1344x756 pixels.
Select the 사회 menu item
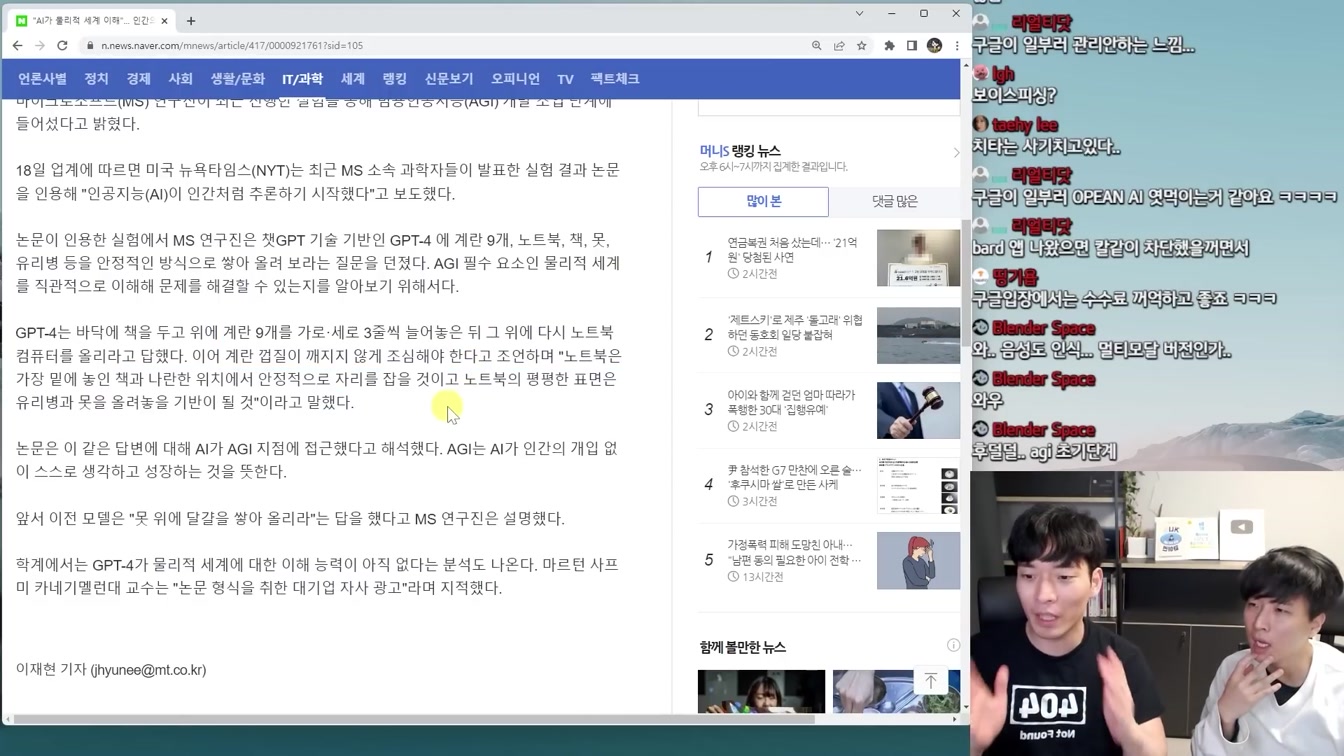[x=180, y=79]
